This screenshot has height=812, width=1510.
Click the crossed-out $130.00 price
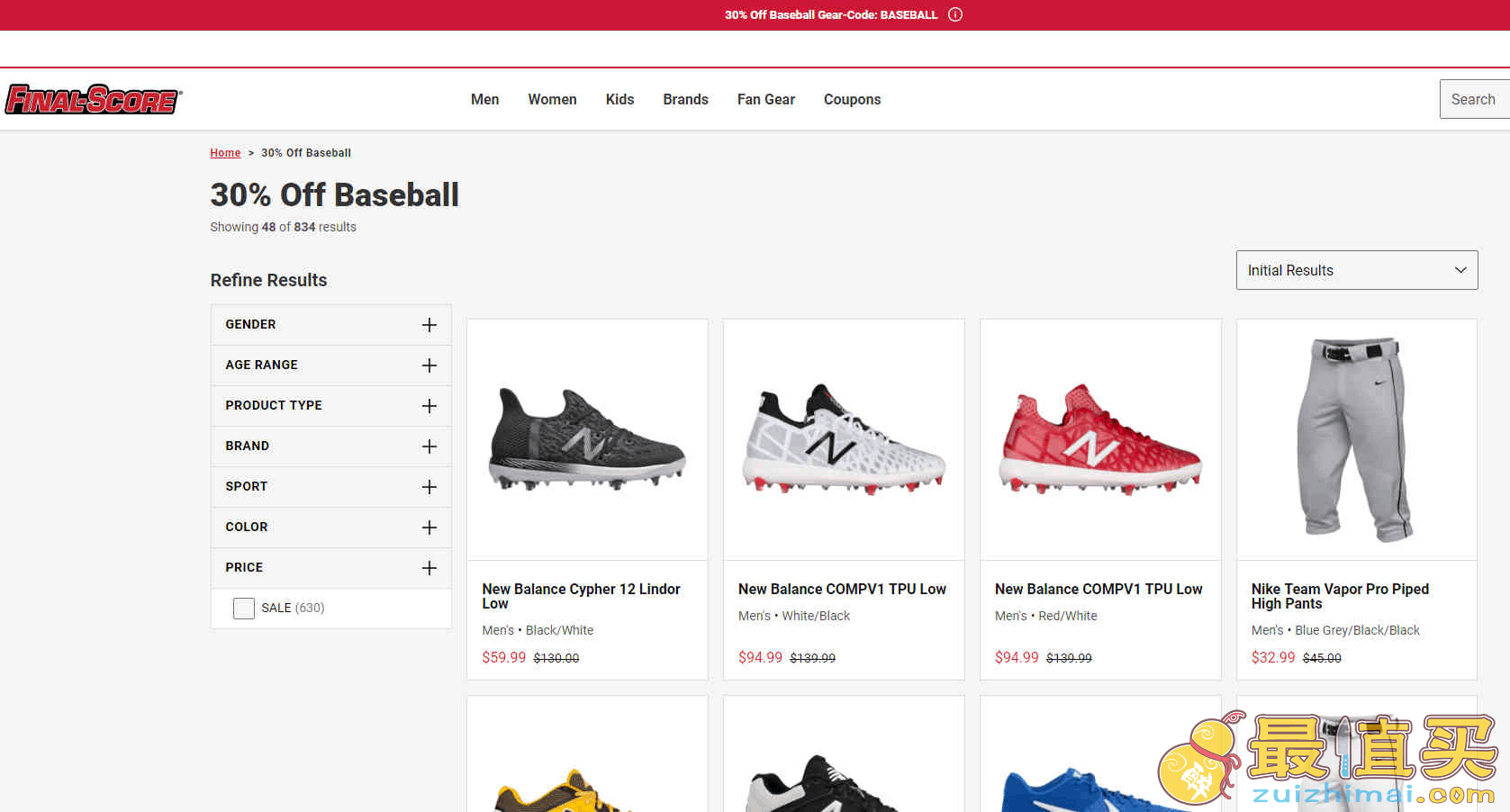click(x=556, y=658)
